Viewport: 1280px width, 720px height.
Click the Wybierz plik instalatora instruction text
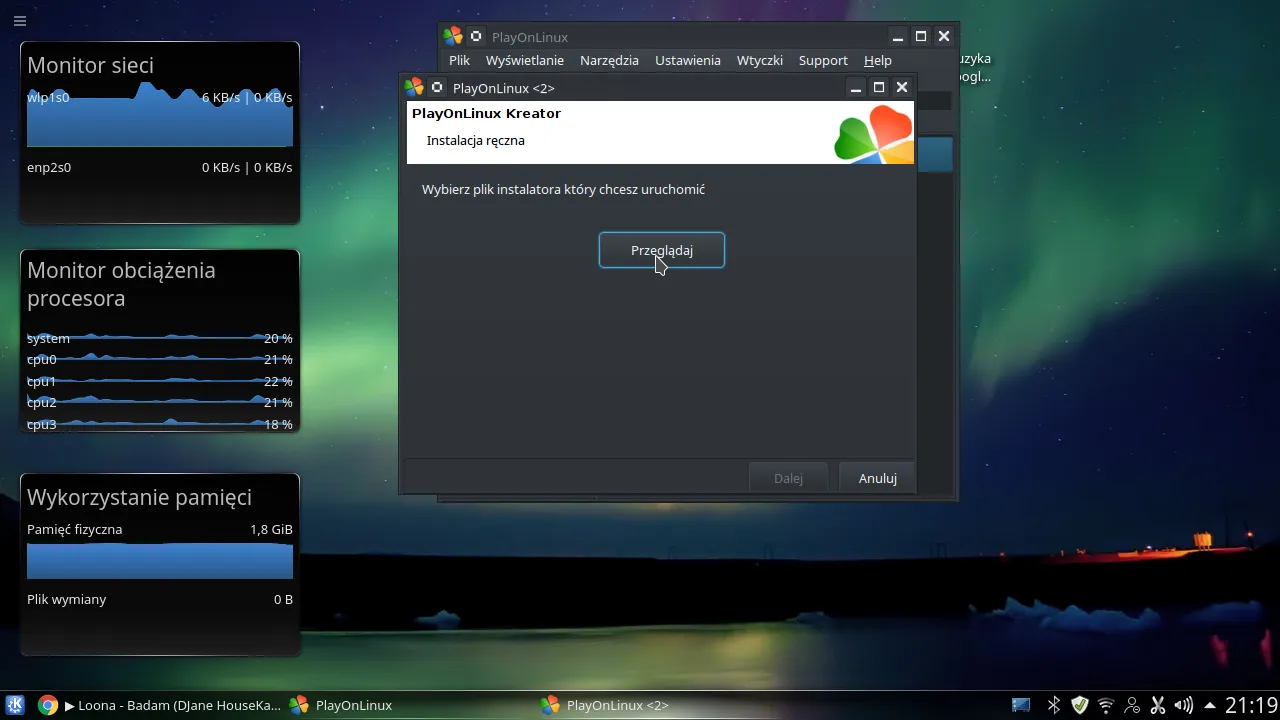[x=563, y=189]
